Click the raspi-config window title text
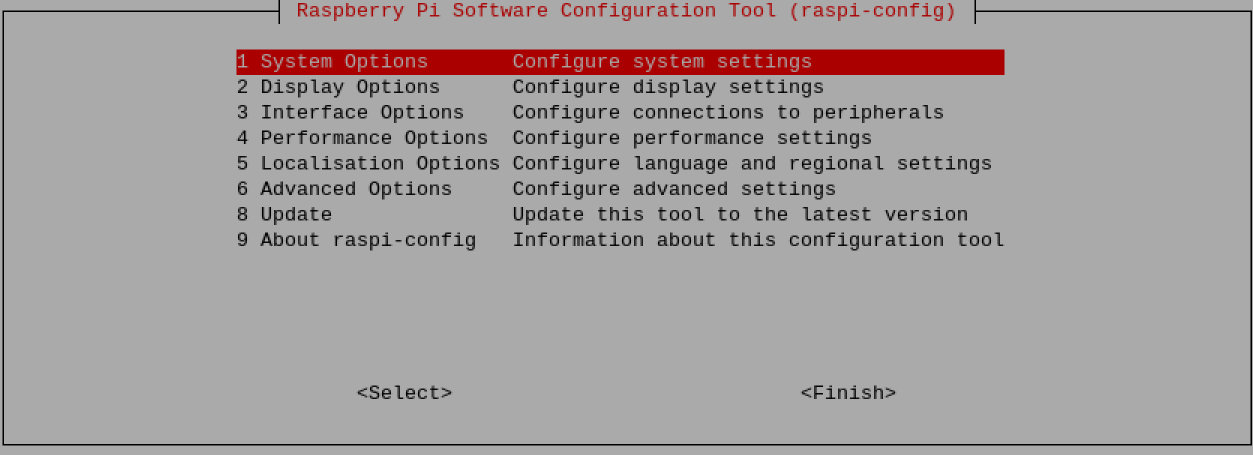 [x=626, y=11]
